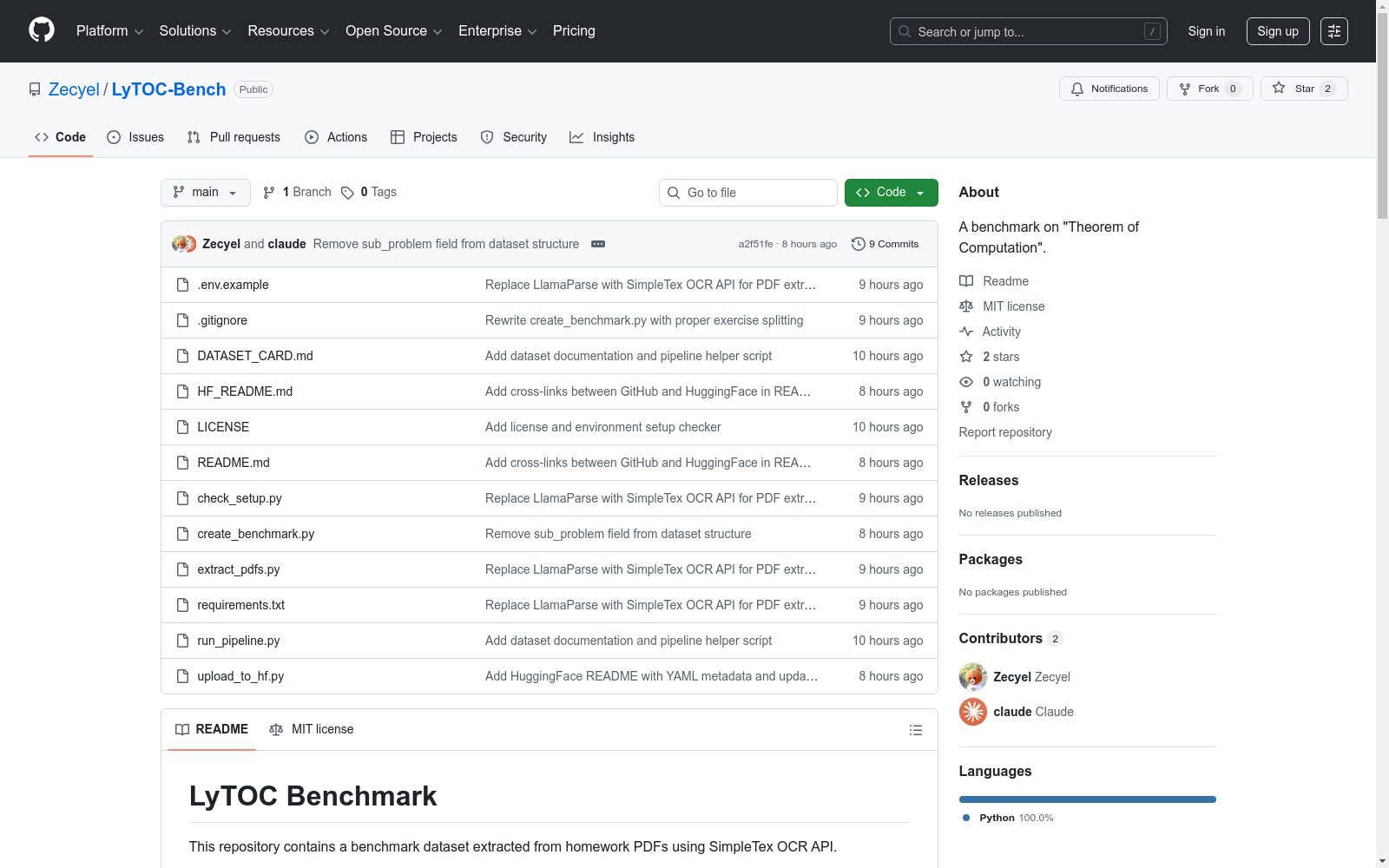
Task: Expand commit message ellipsis icon
Action: coord(598,244)
